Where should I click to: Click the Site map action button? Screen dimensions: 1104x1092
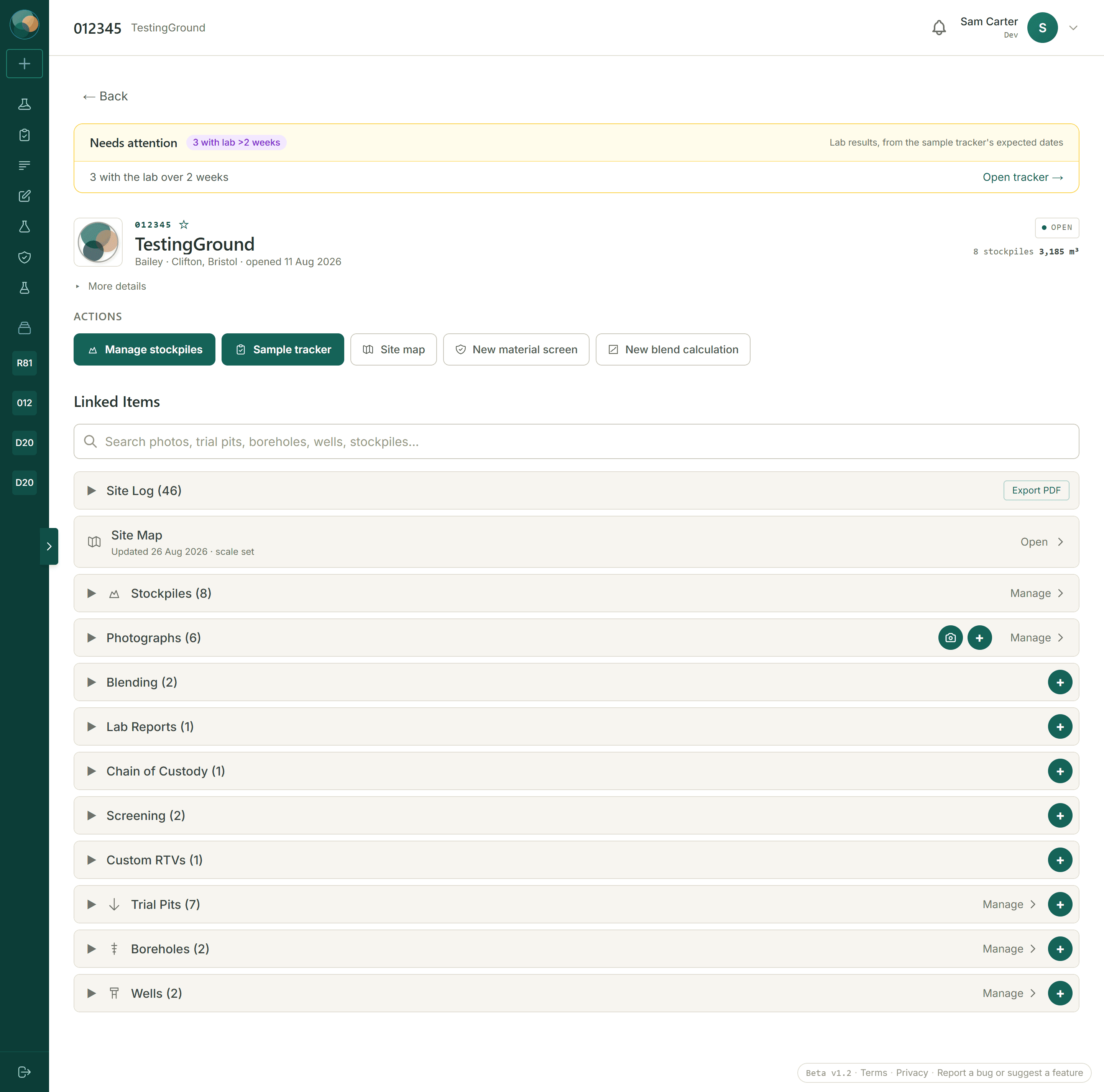coord(394,349)
